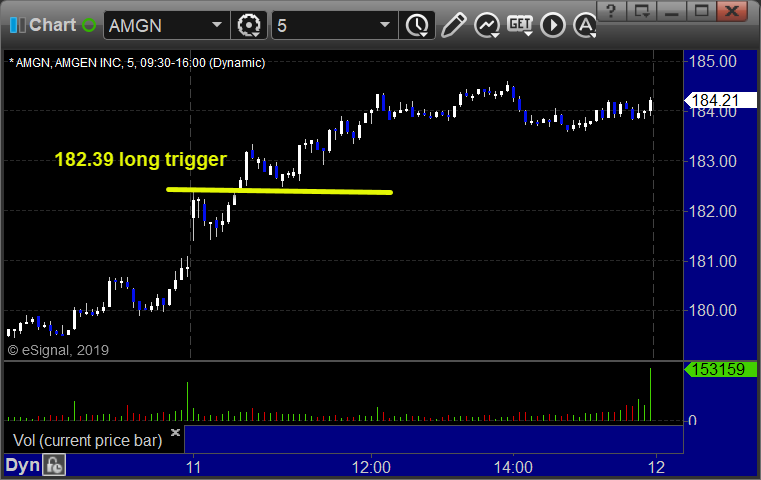Image resolution: width=761 pixels, height=480 pixels.
Task: Click the 153159 volume value label
Action: [721, 369]
